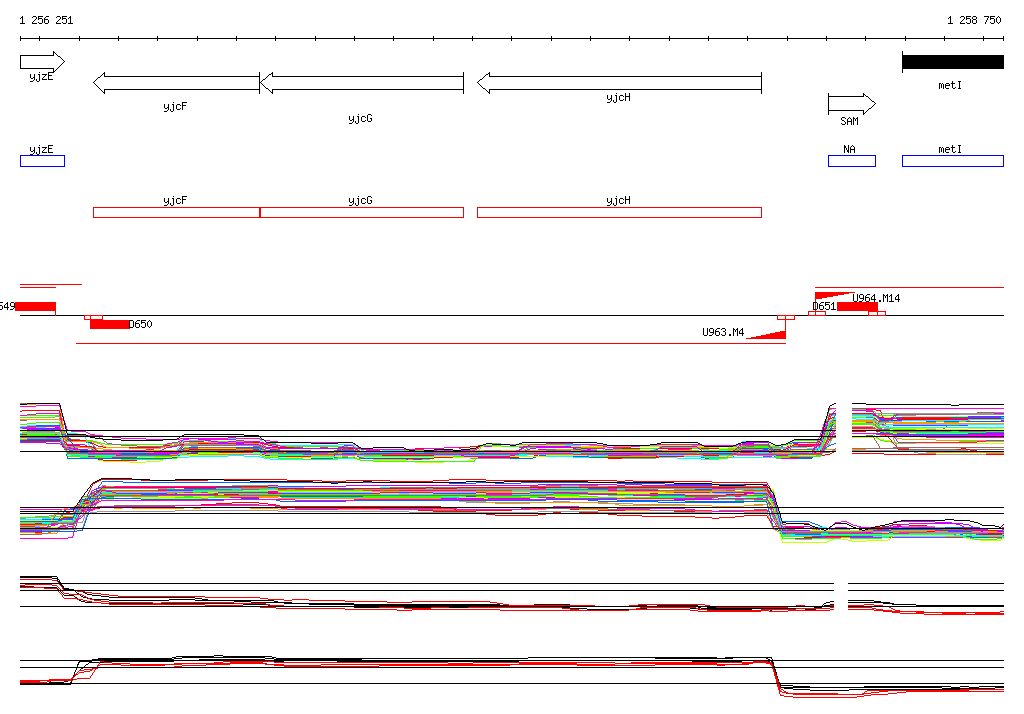Select the SAM riboswitch arrow
The height and width of the screenshot is (714, 1024).
pyautogui.click(x=851, y=104)
